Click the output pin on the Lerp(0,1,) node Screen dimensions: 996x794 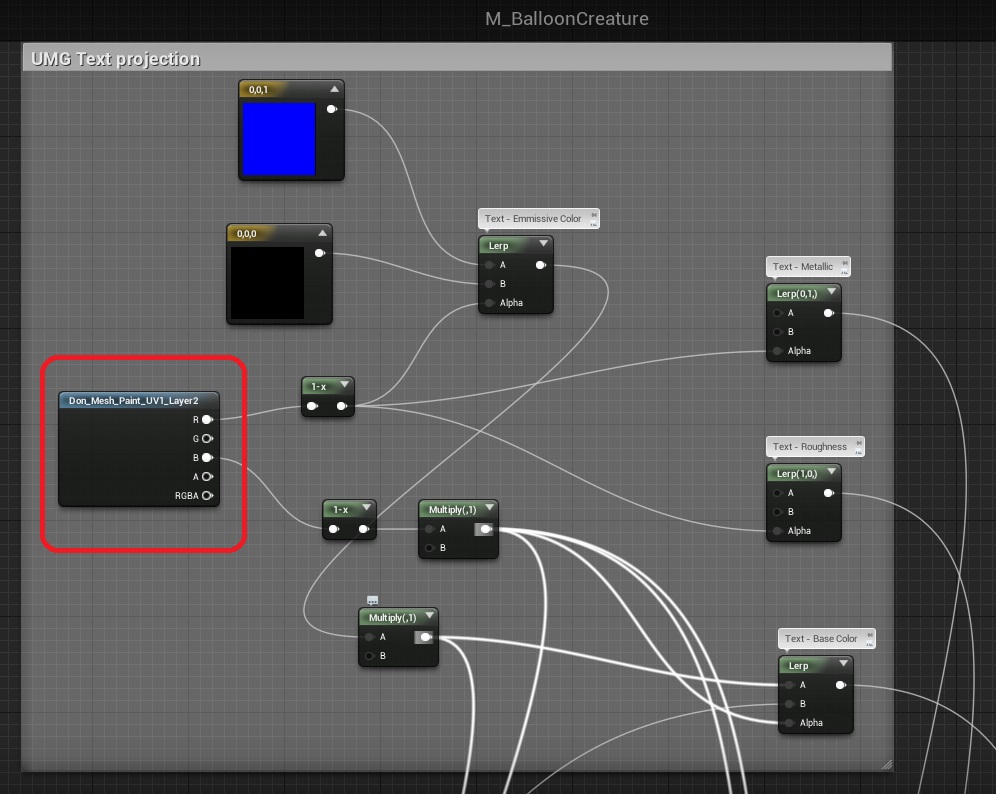coord(829,313)
